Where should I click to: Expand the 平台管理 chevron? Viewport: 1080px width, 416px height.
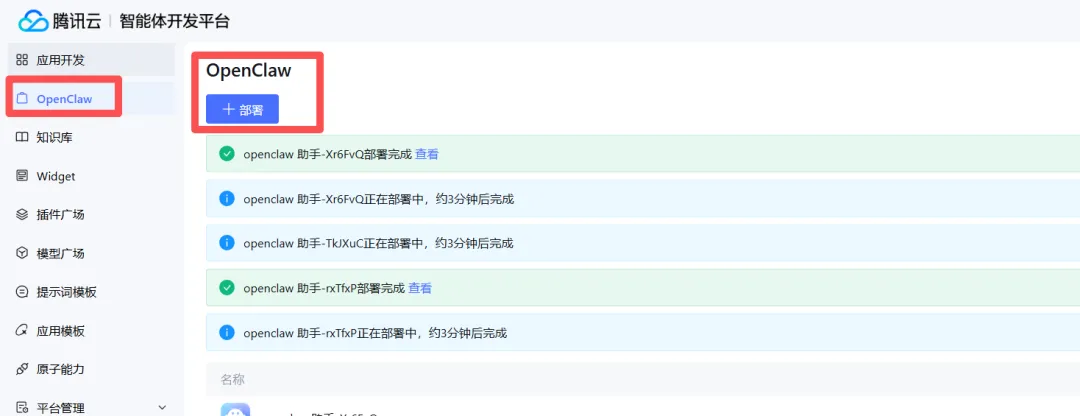[x=162, y=408]
